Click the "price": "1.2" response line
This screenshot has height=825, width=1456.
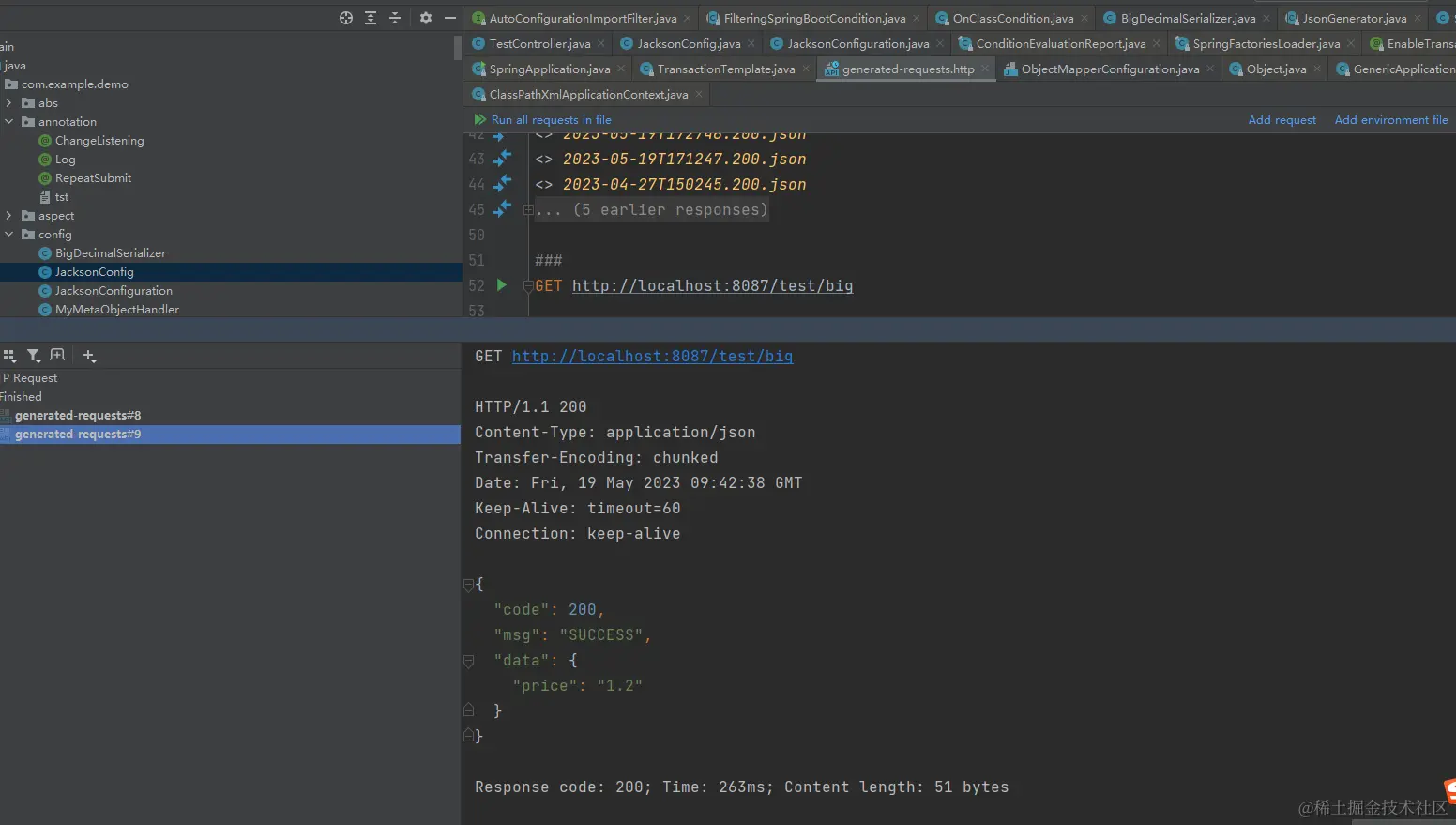tap(577, 686)
